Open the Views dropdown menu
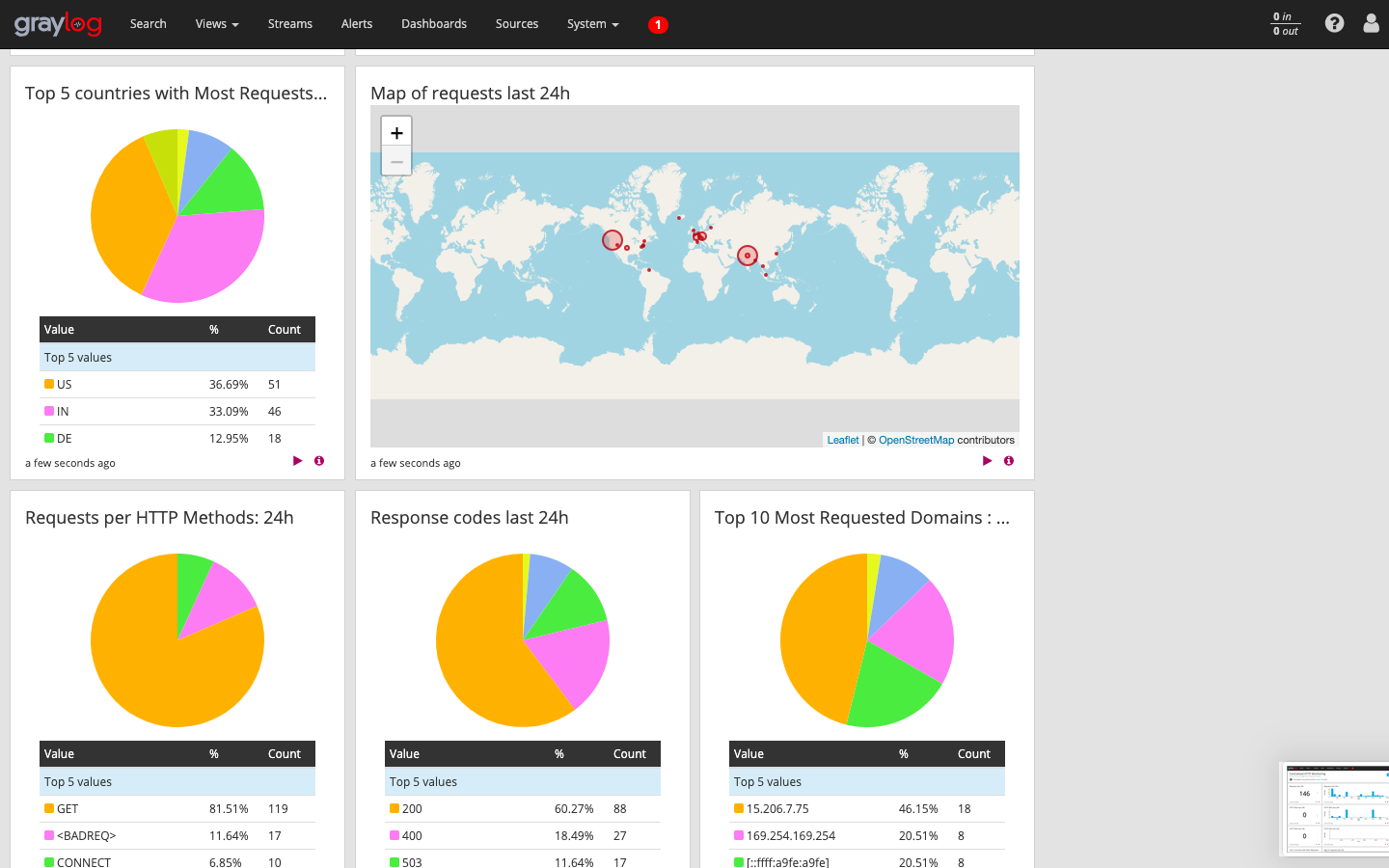 click(x=217, y=24)
